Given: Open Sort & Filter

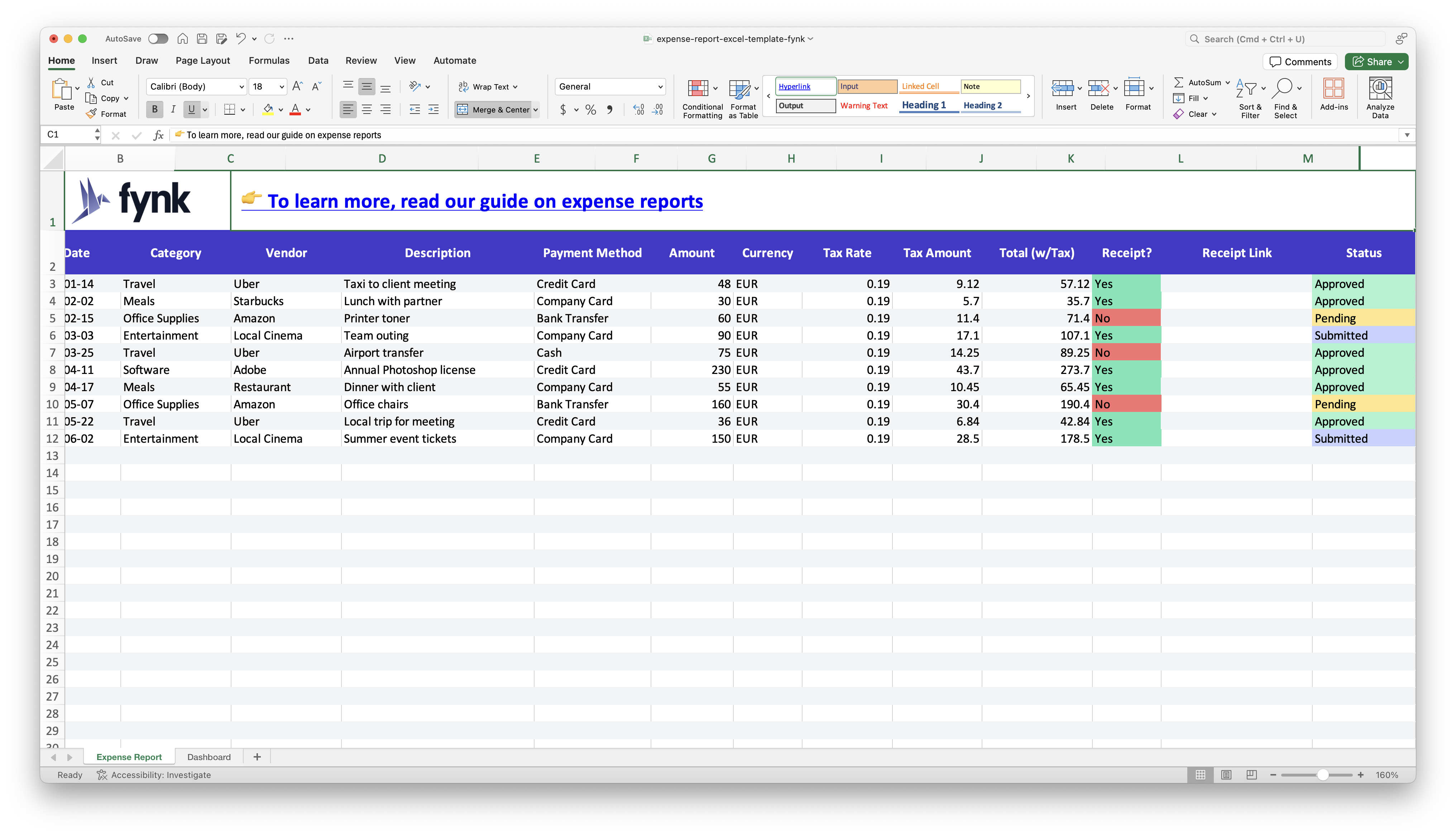Looking at the screenshot, I should [x=1250, y=99].
